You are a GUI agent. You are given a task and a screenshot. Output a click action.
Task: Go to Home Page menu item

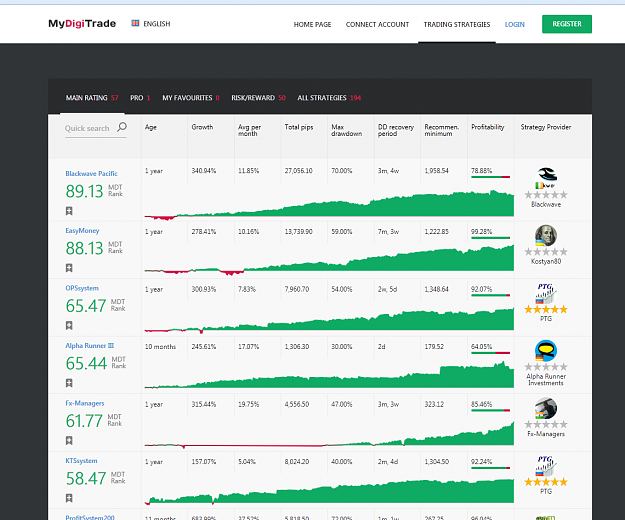312,25
